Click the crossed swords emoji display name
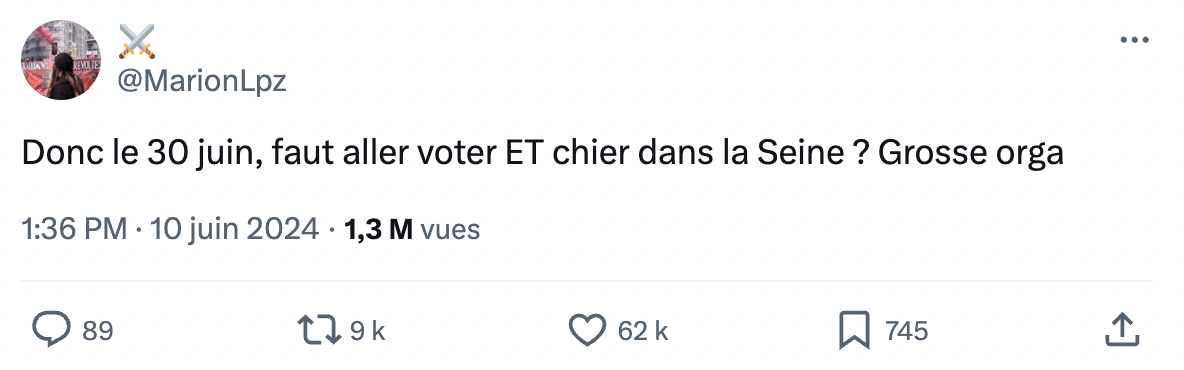The image size is (1184, 370). click(x=137, y=42)
